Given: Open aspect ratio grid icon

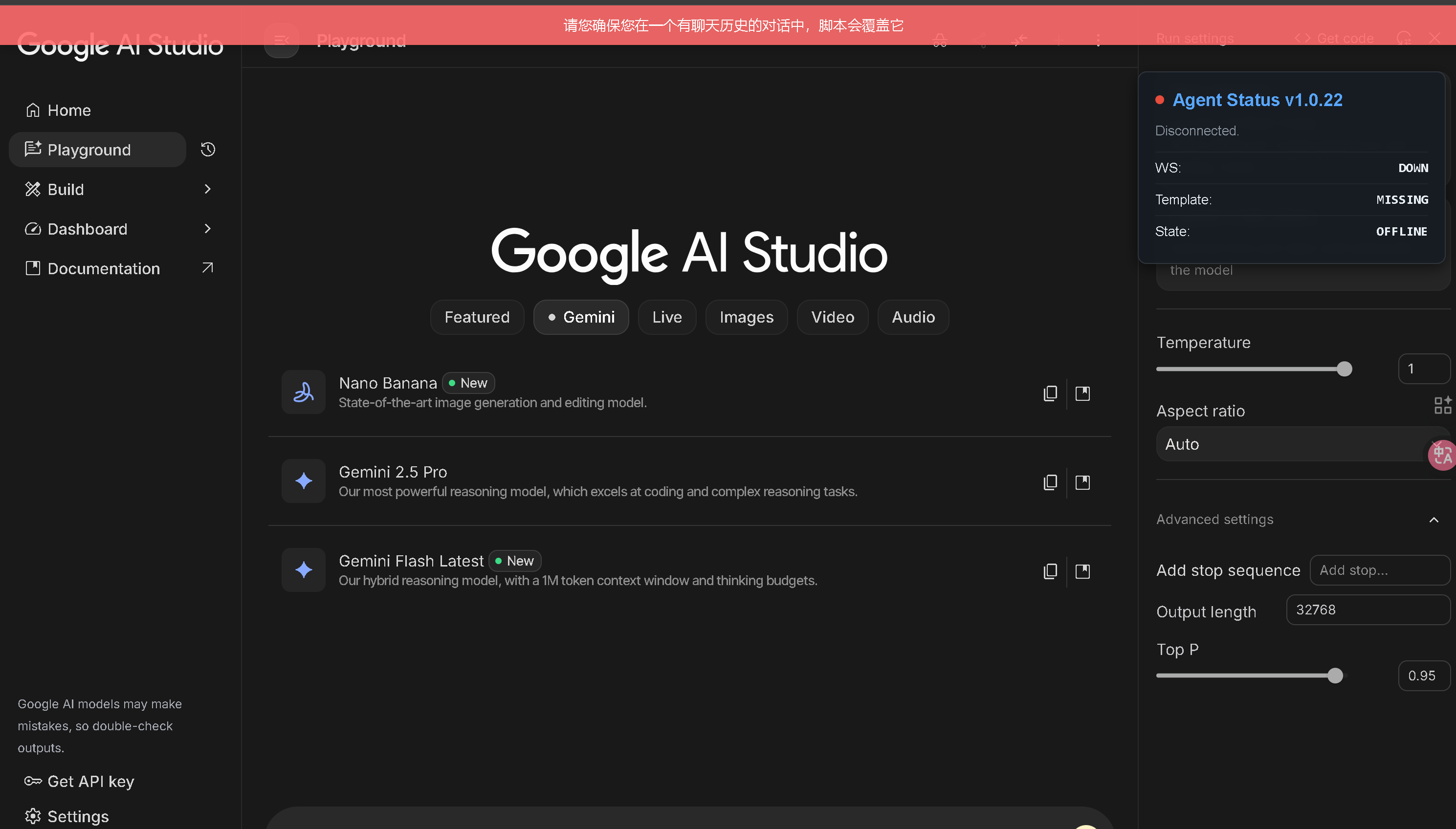Looking at the screenshot, I should coord(1442,405).
